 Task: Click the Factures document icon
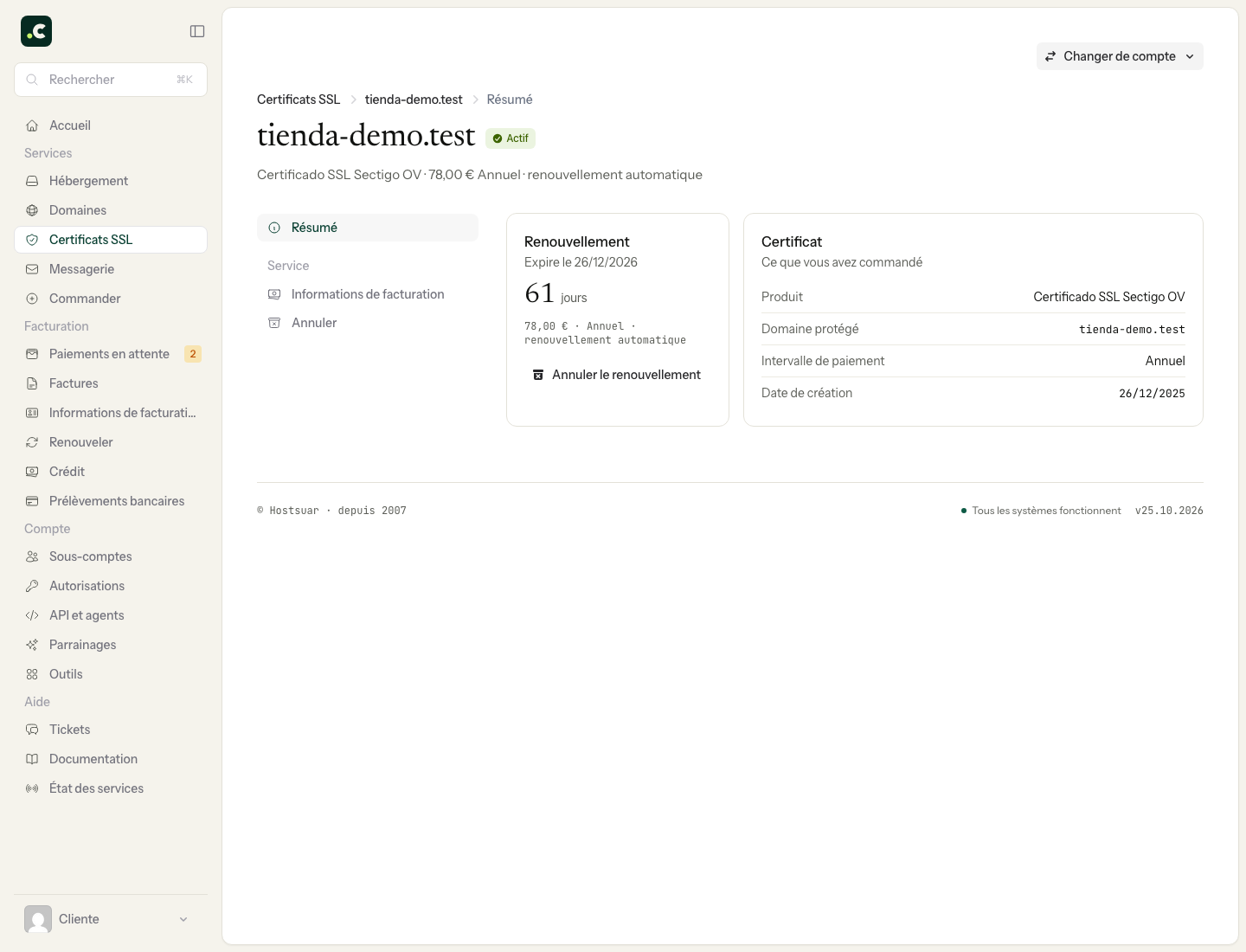(x=32, y=383)
